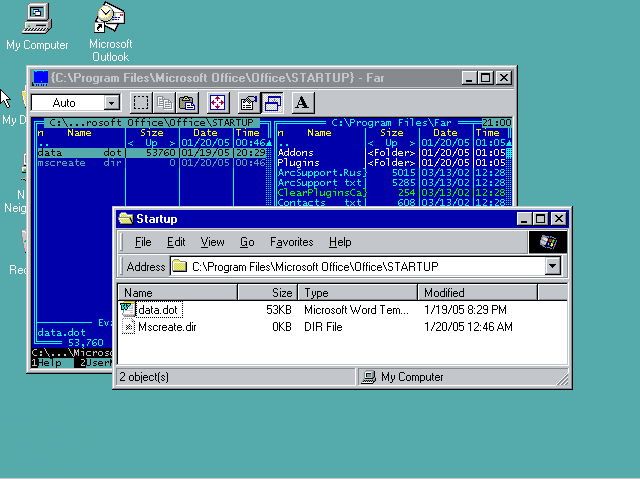Open the Help menu in Startup window

pos(340,242)
